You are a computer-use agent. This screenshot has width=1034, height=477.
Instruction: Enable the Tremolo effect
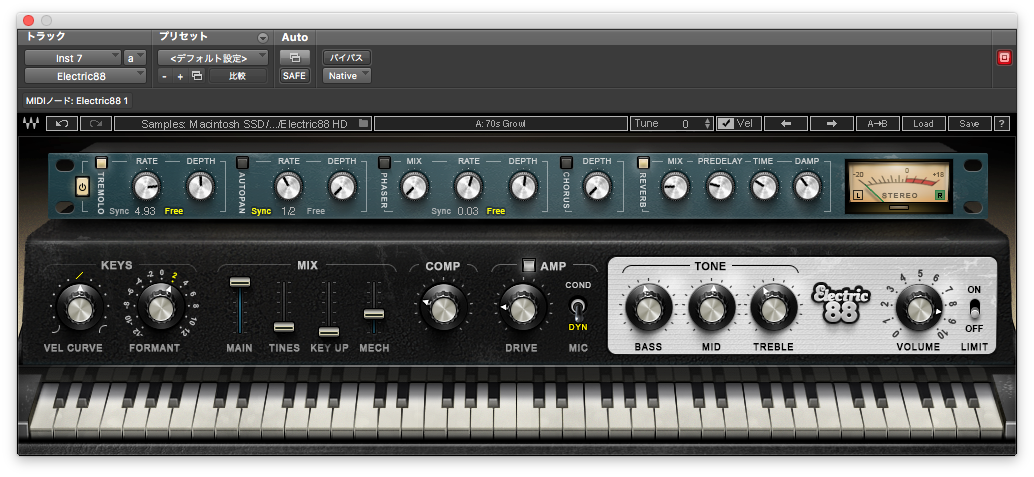(x=101, y=162)
